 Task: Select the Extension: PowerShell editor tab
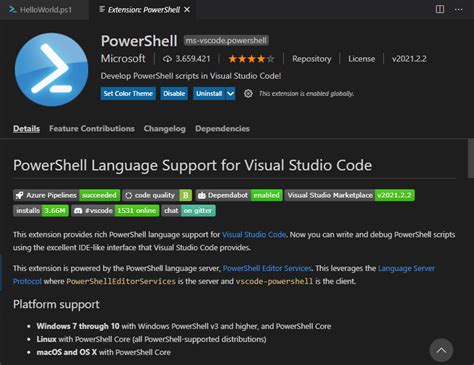click(x=144, y=10)
